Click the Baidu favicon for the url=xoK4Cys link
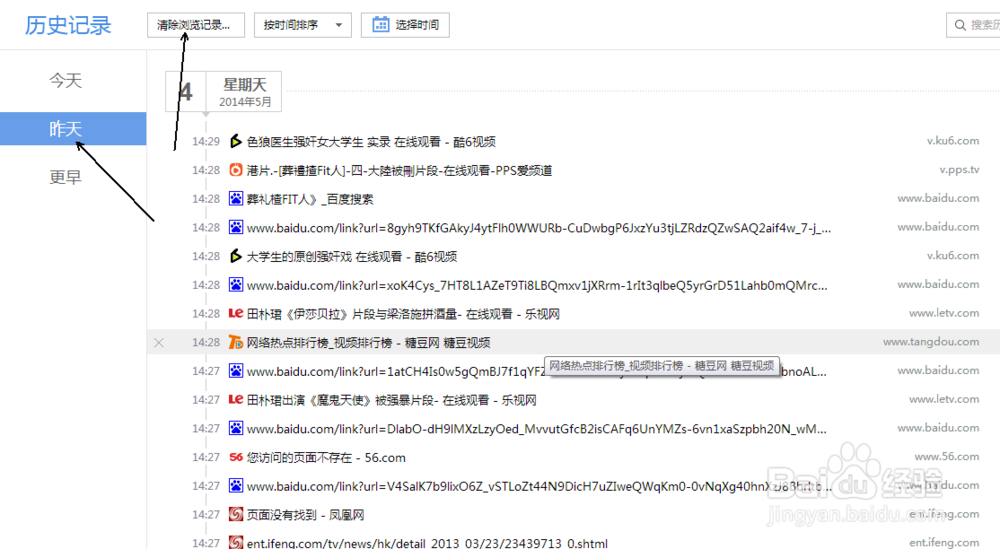The image size is (1000, 549). (235, 284)
